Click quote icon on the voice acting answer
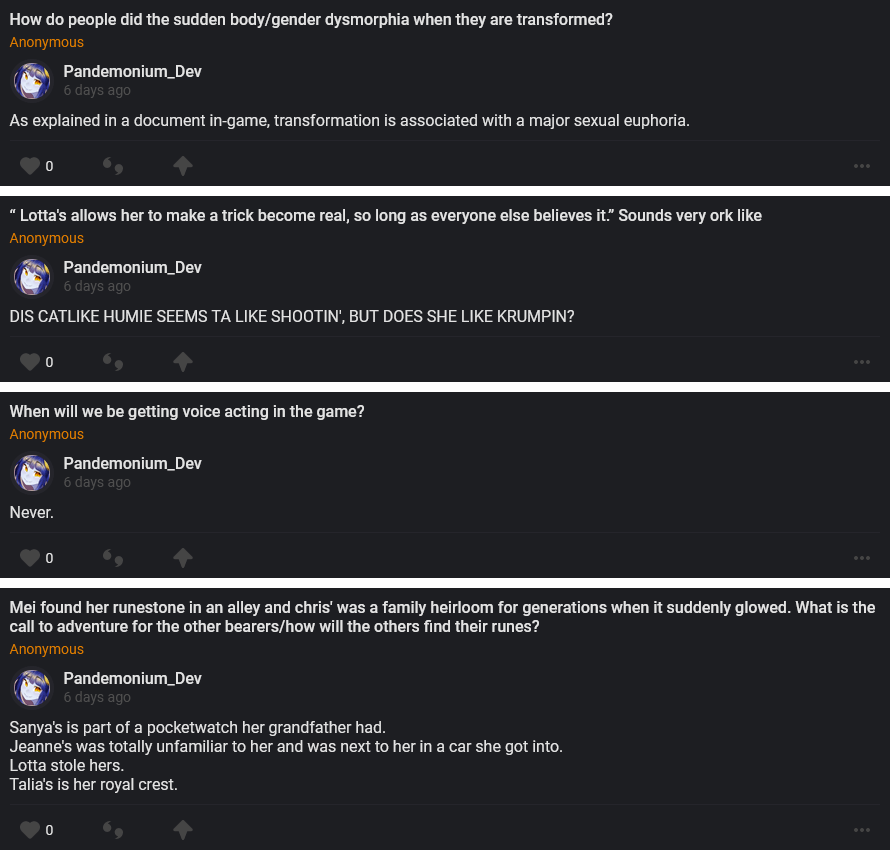Image resolution: width=890 pixels, height=850 pixels. 113,558
